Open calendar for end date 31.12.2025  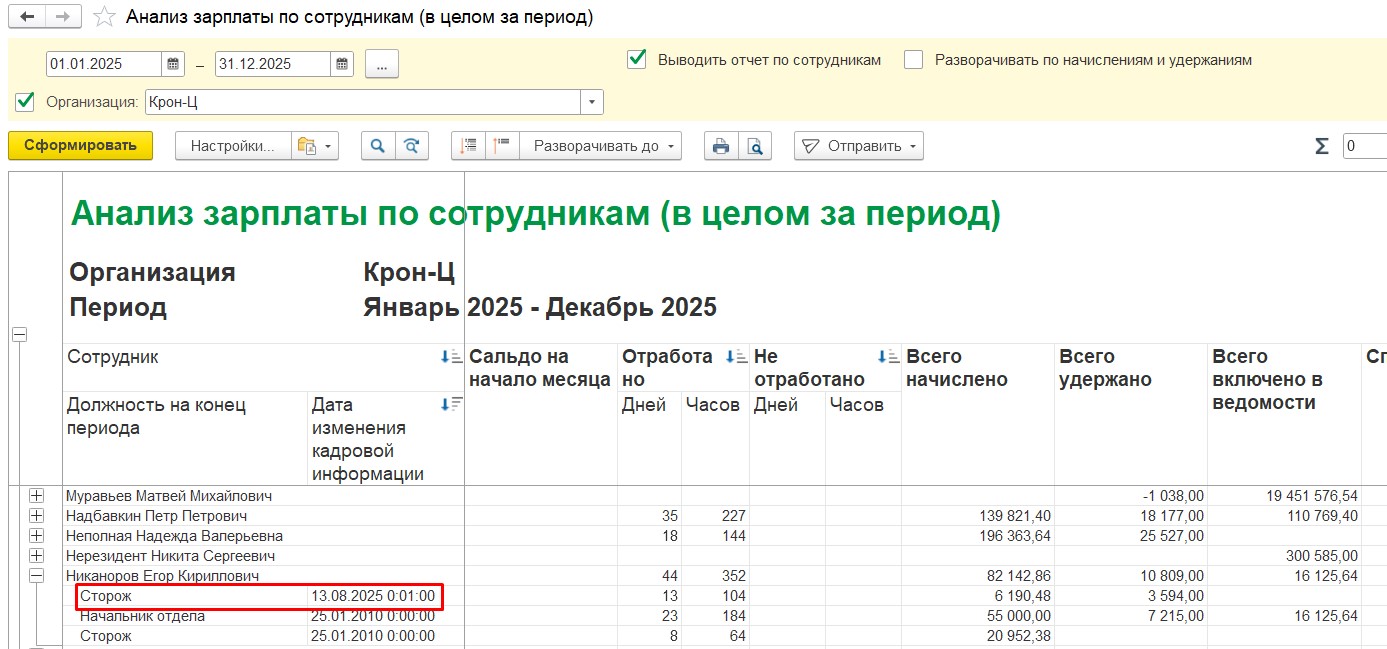coord(343,64)
